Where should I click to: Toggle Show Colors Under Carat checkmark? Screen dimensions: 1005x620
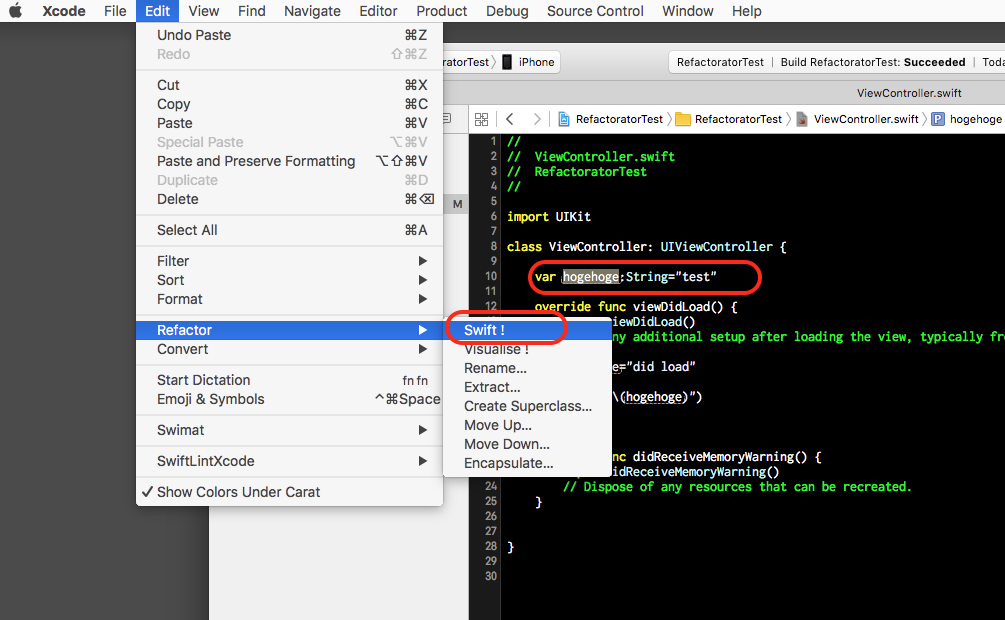click(x=147, y=492)
